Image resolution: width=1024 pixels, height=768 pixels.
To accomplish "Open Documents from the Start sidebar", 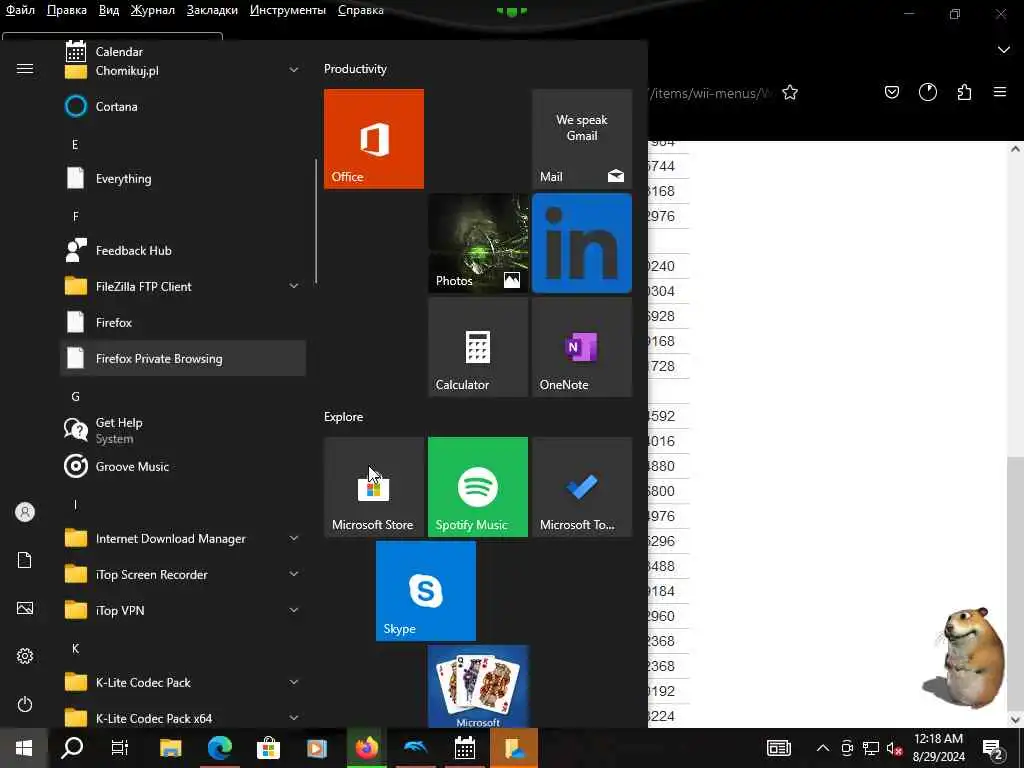I will coord(25,560).
